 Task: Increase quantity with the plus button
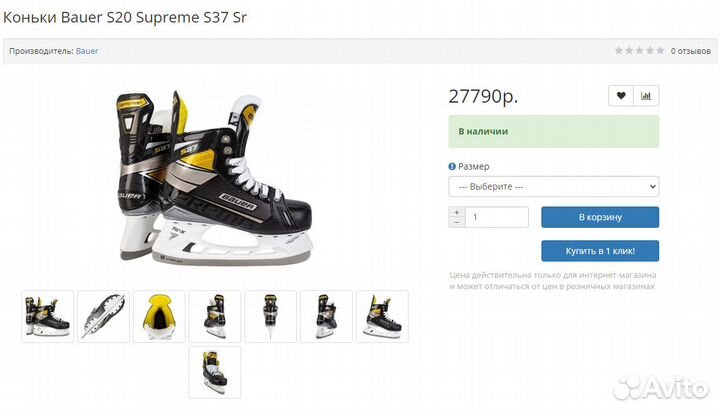tap(457, 212)
